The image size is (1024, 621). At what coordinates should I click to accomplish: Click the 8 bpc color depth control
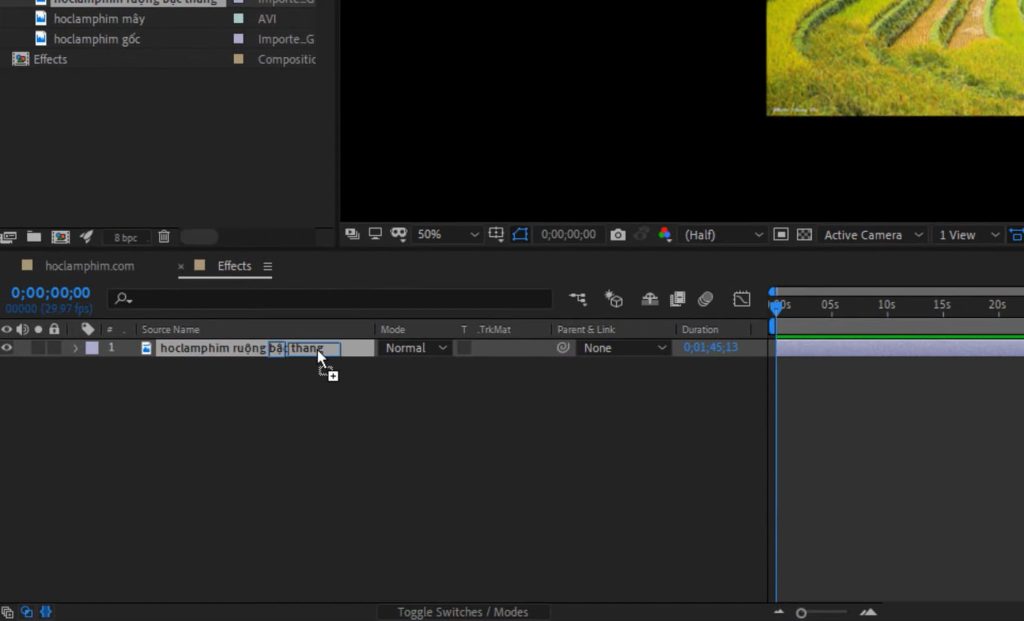[x=125, y=236]
